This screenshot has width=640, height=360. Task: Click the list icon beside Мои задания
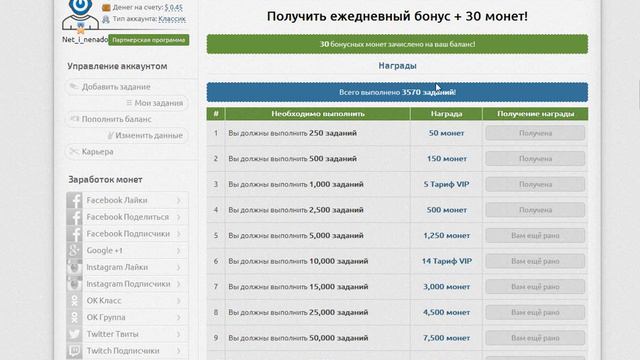point(129,103)
